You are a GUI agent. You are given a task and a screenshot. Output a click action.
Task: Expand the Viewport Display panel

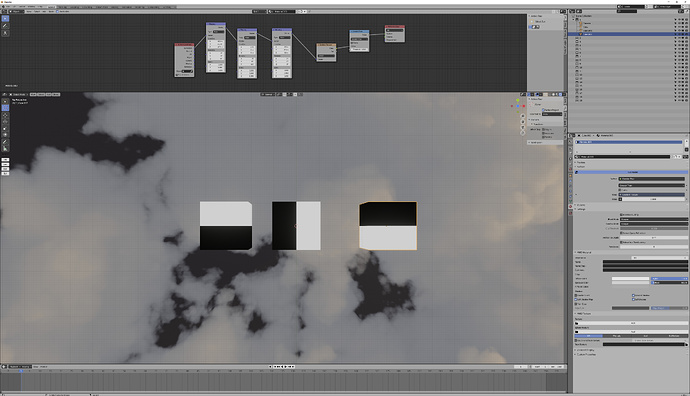click(576, 350)
